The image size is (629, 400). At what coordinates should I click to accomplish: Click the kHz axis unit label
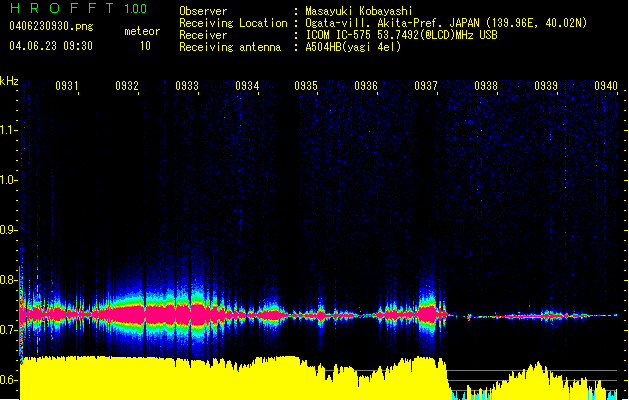coord(9,81)
